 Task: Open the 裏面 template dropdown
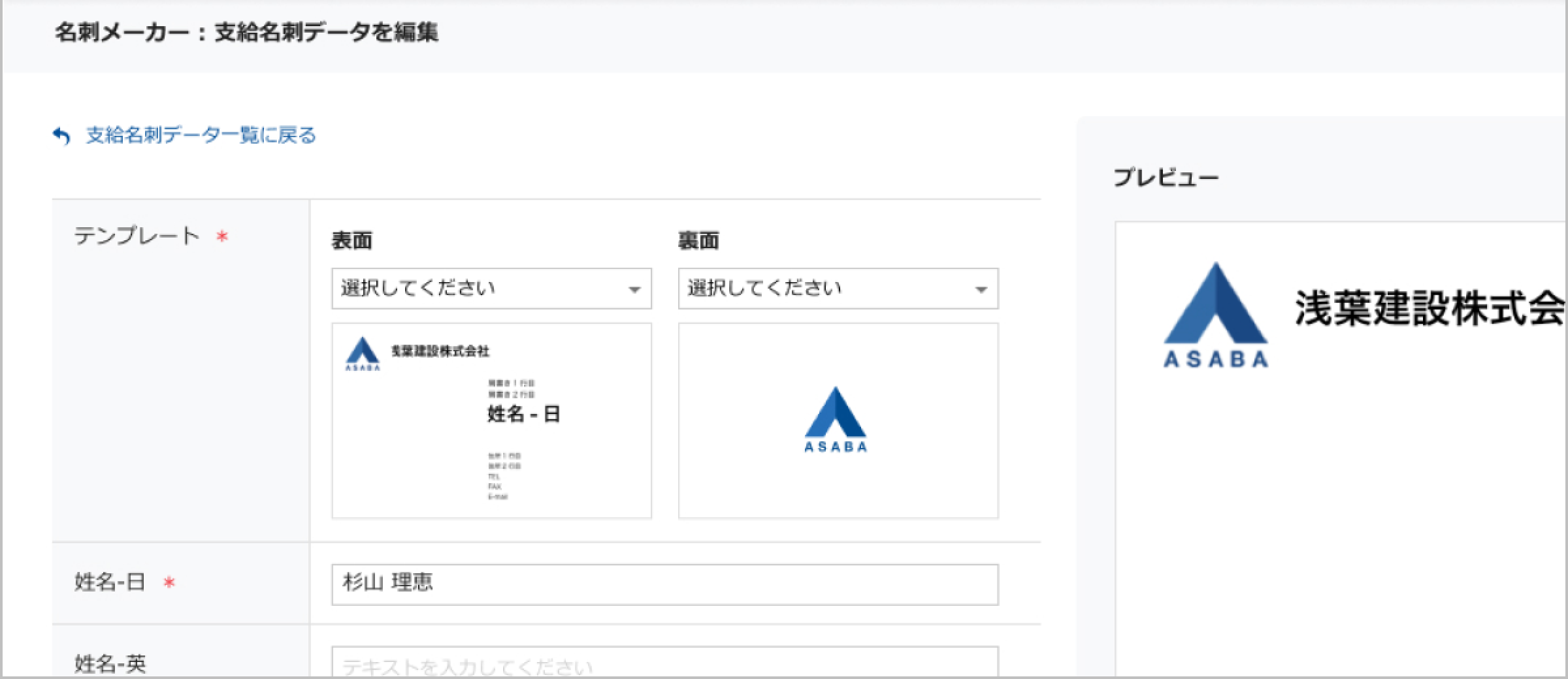pos(837,289)
